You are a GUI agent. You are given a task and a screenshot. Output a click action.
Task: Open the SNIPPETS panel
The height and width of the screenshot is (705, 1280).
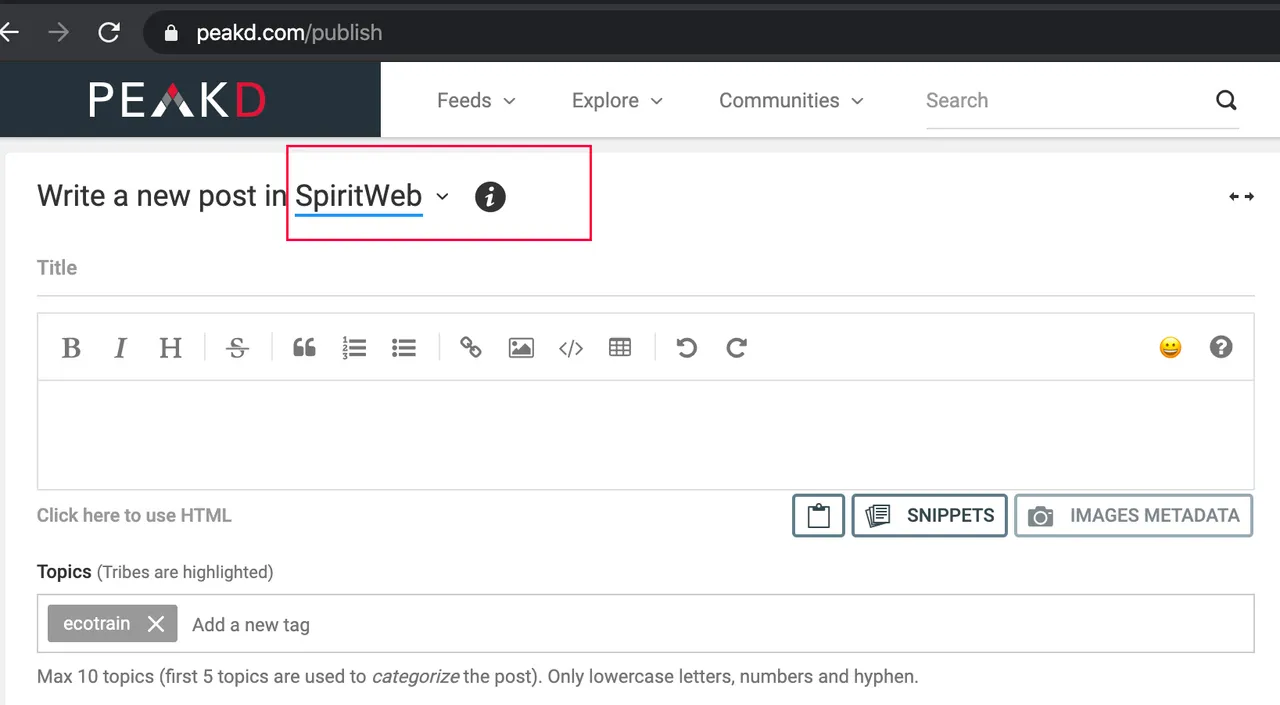(929, 516)
